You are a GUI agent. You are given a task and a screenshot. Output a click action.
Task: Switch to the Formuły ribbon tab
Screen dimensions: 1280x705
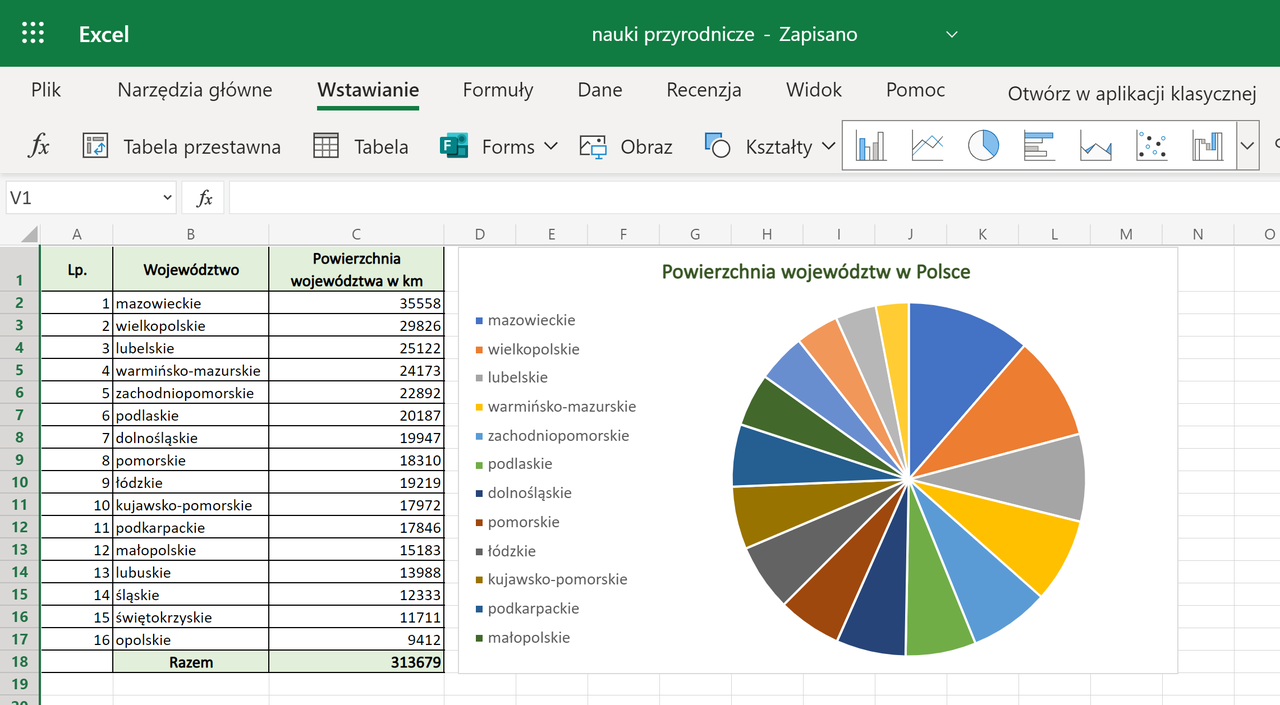(x=497, y=89)
